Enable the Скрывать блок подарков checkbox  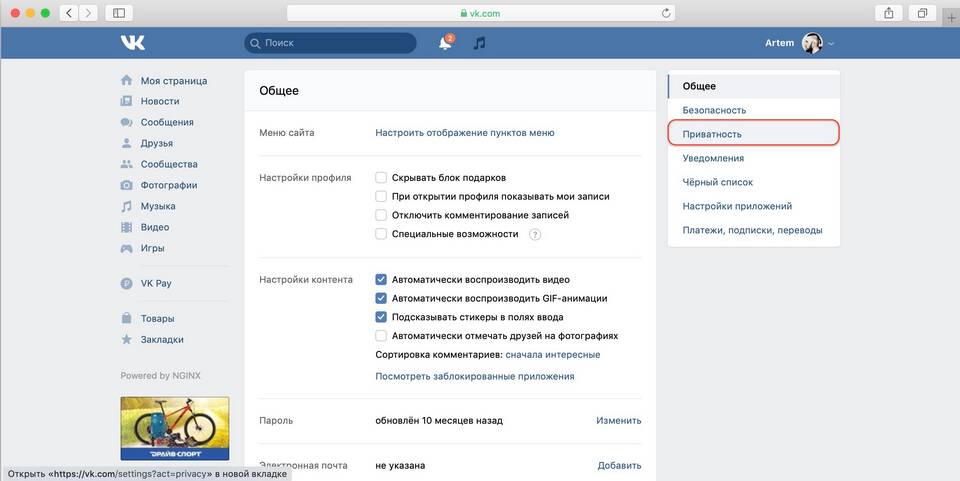(381, 177)
